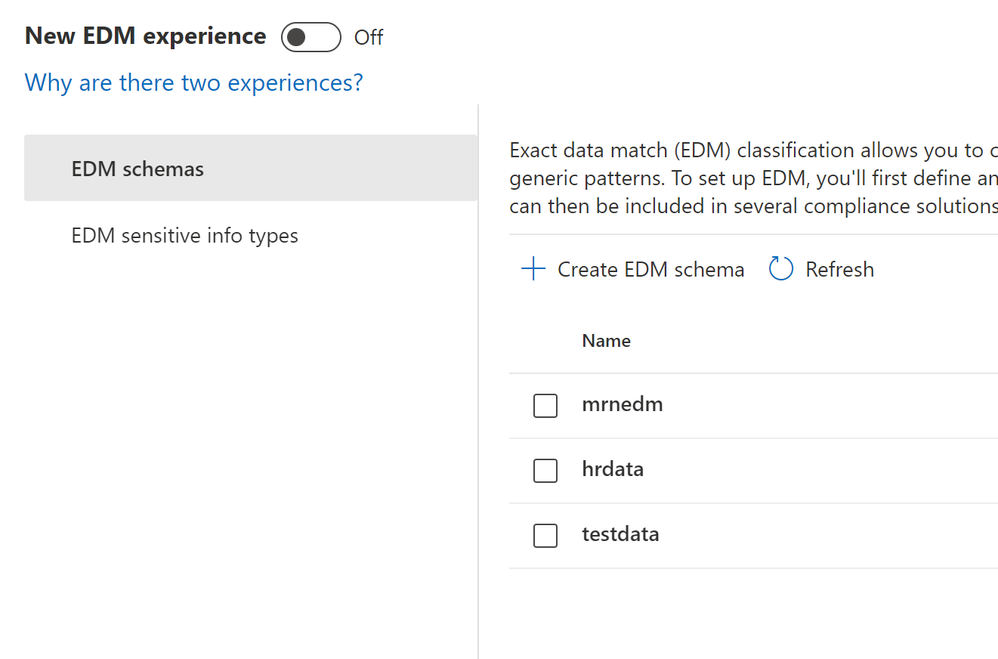Viewport: 998px width, 659px height.
Task: Click the plus icon for creating a schema
Action: click(x=533, y=269)
